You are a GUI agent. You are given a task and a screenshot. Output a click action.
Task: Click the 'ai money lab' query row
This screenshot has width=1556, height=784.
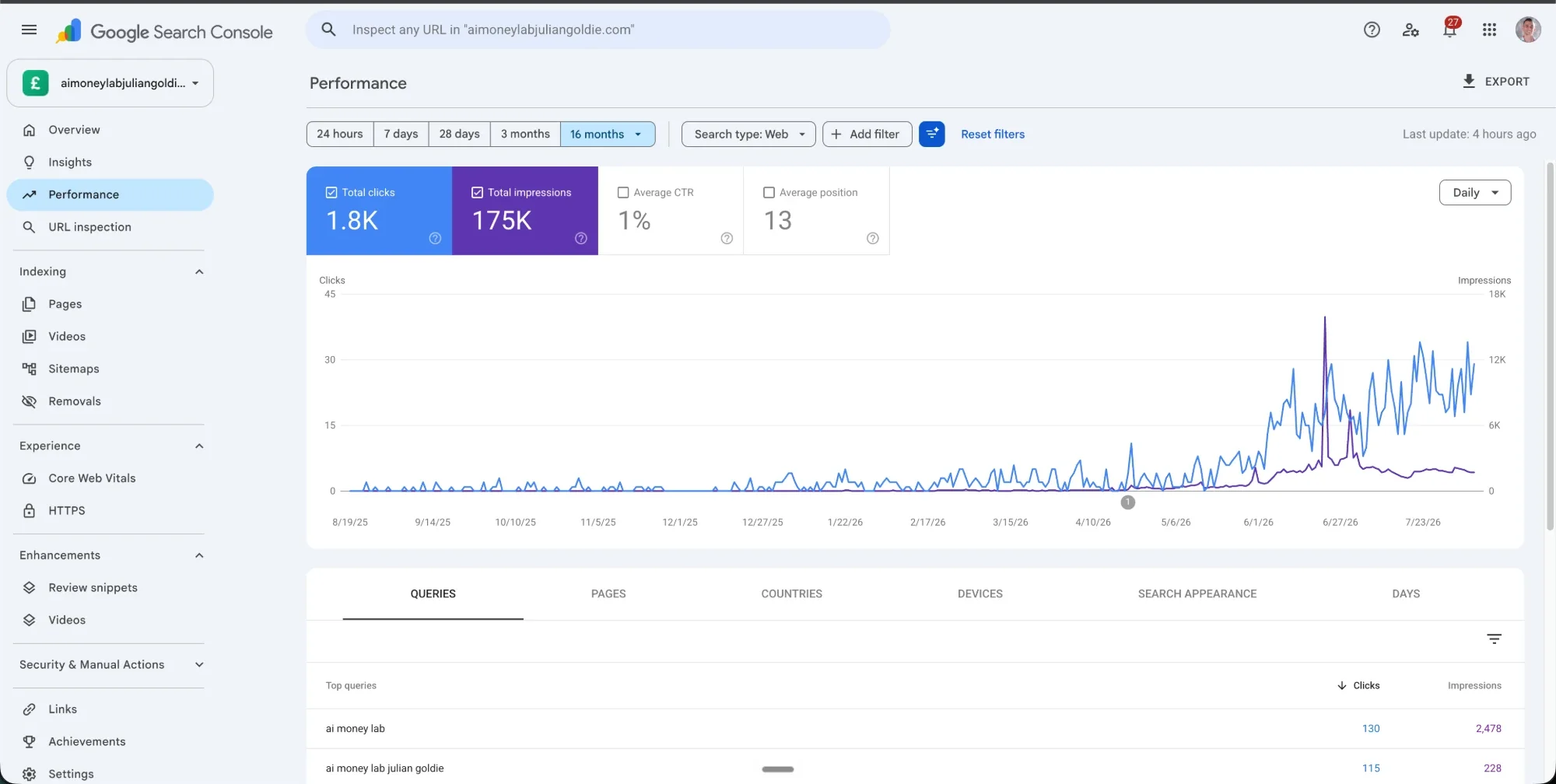(915, 729)
